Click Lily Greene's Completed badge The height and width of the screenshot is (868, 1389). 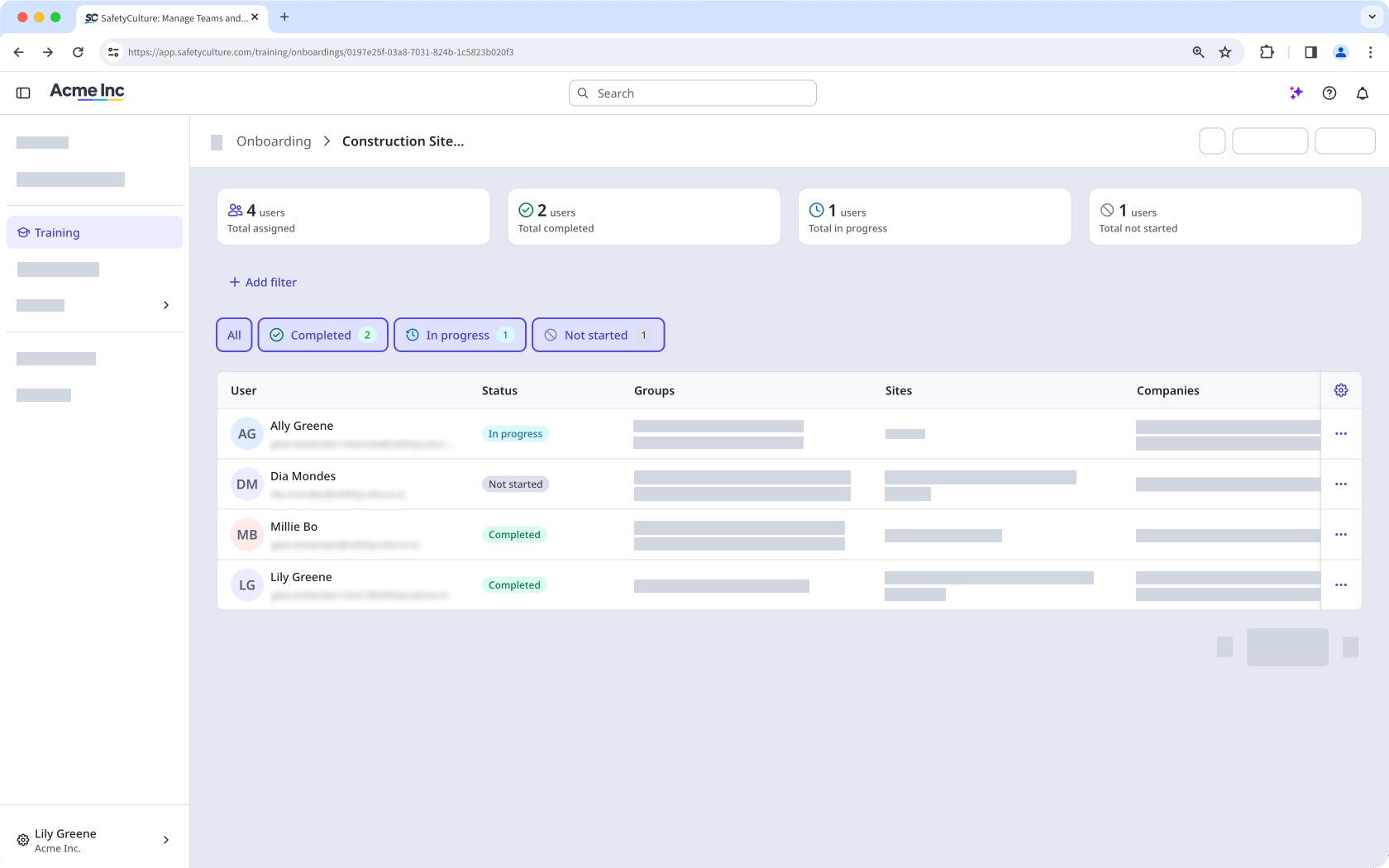click(x=514, y=585)
